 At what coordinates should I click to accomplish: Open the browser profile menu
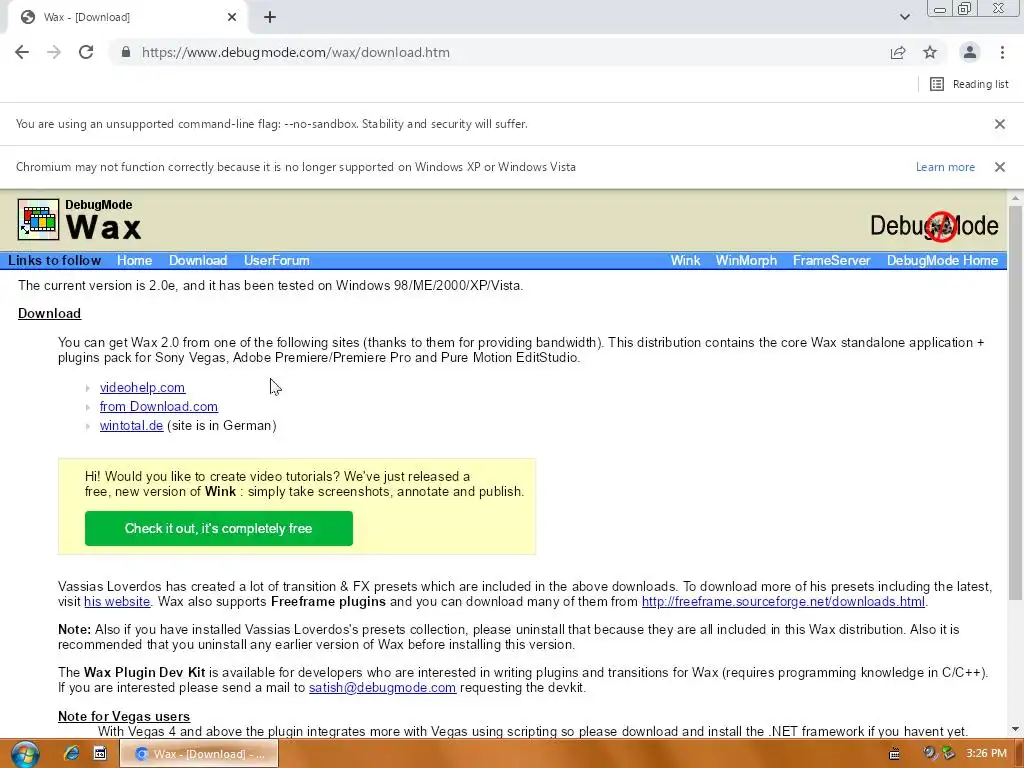coord(970,52)
